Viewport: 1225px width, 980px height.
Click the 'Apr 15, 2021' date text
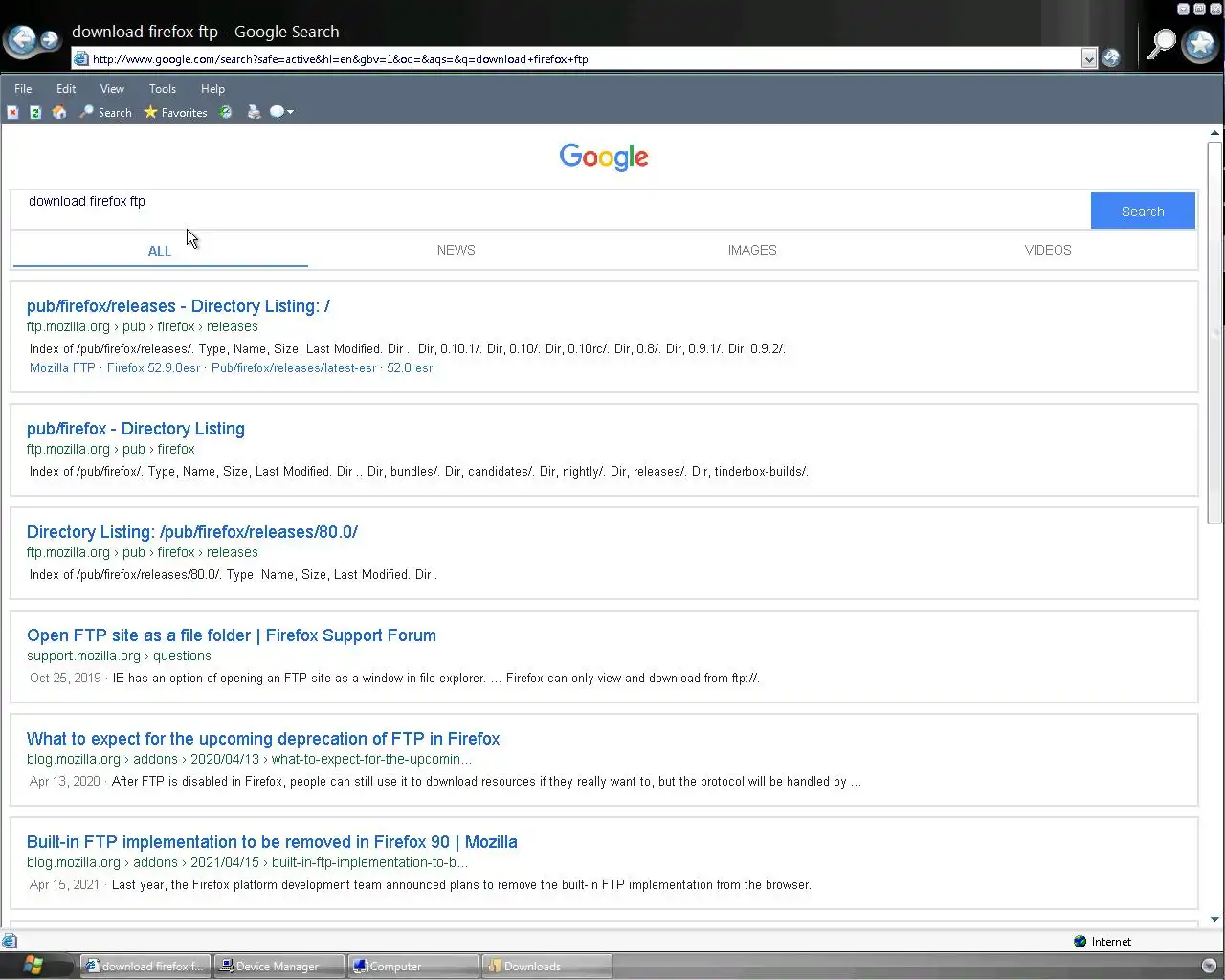64,884
